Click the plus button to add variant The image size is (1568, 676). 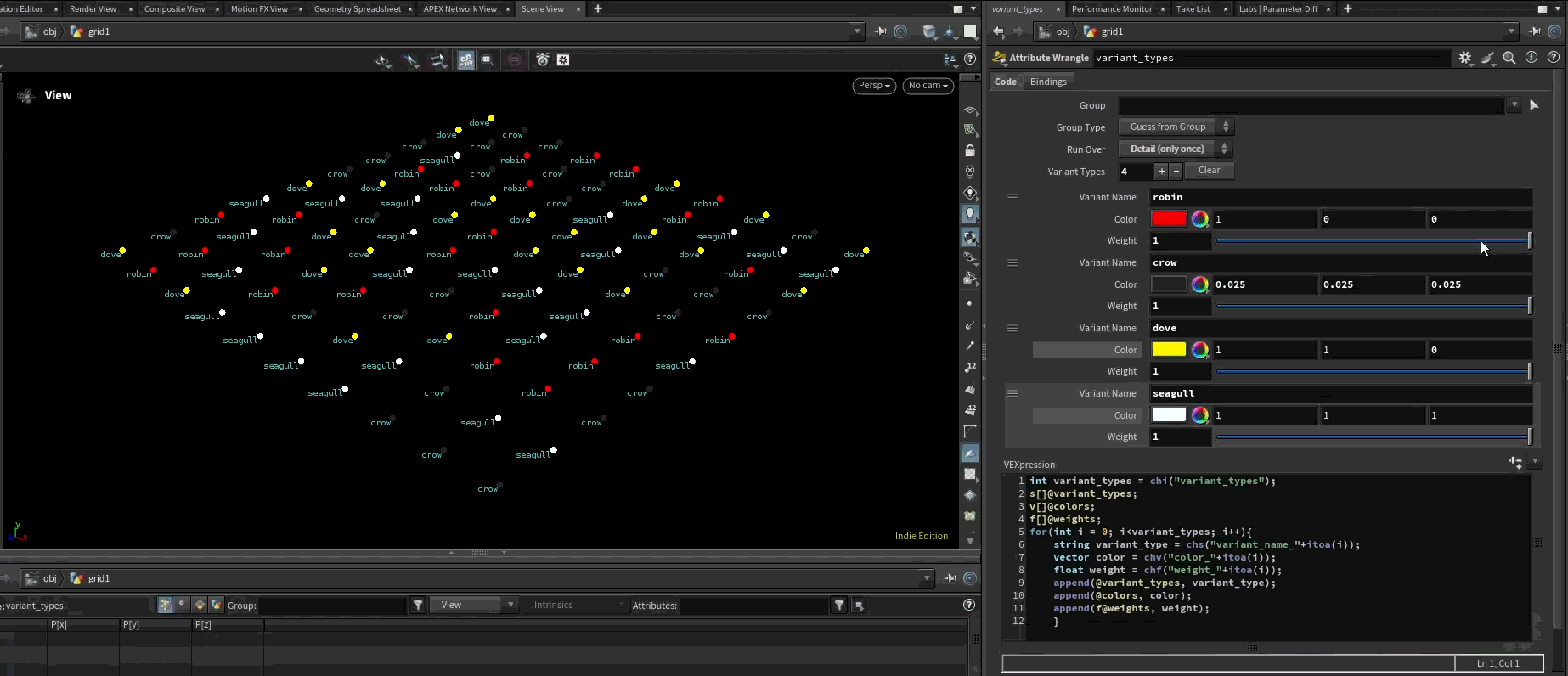pyautogui.click(x=1161, y=172)
